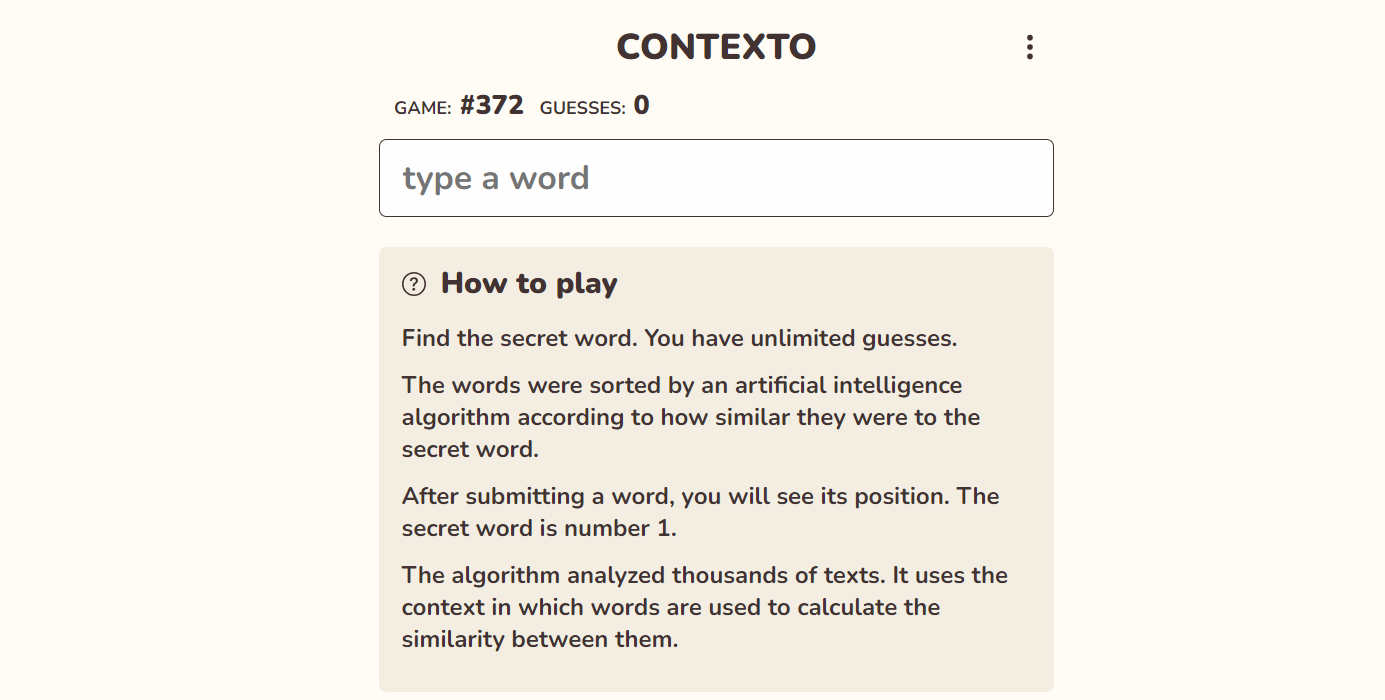Click the "GUESSES:" label
Viewport: 1385px width, 700px height.
[582, 107]
